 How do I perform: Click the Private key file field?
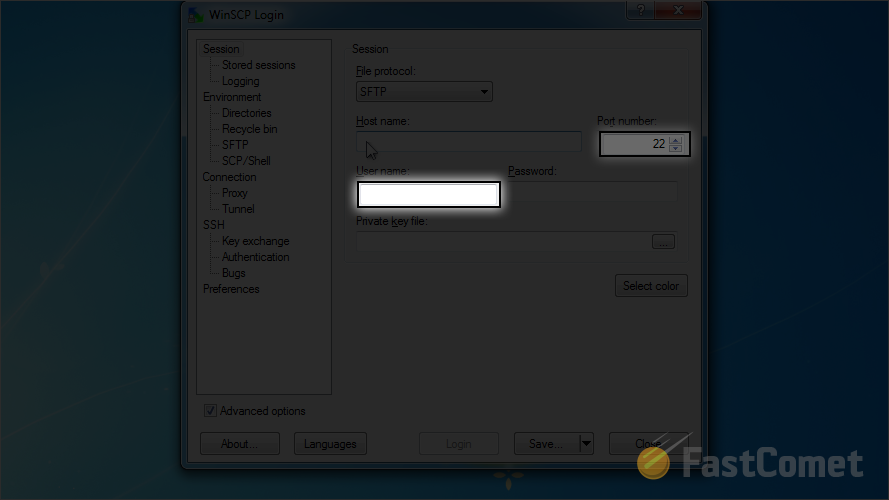pyautogui.click(x=503, y=241)
